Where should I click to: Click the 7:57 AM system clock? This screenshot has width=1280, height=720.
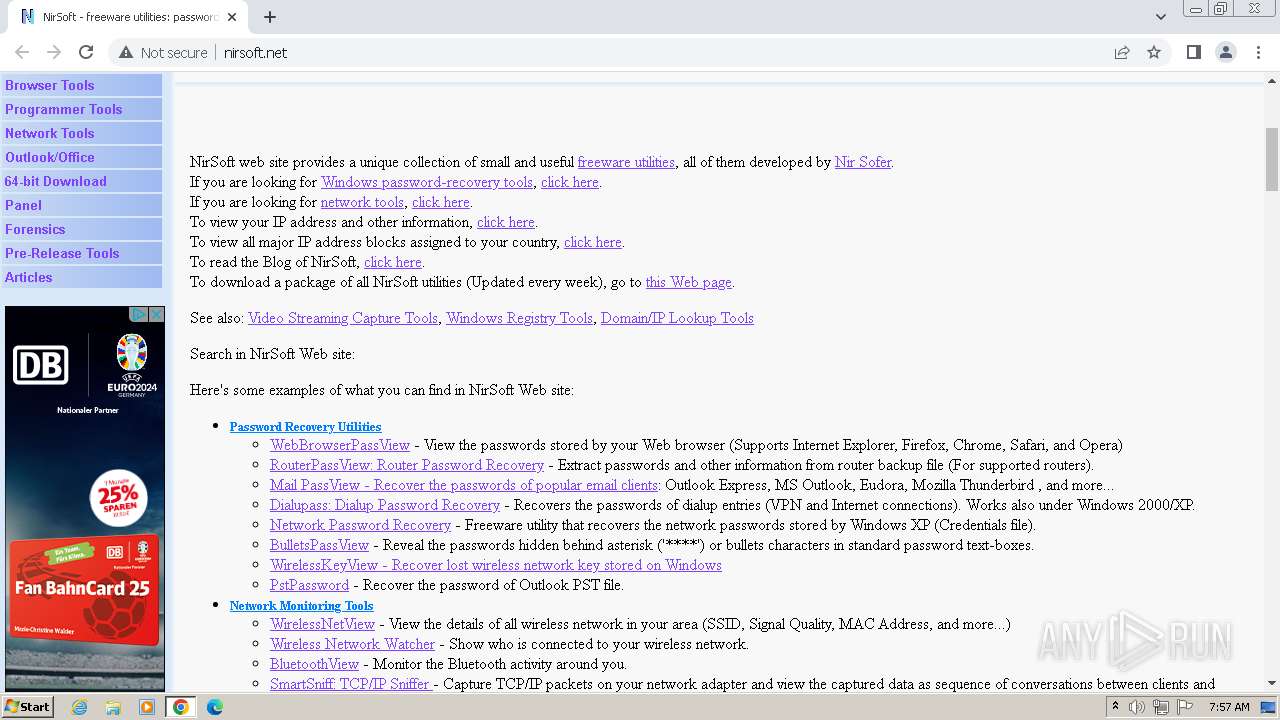1229,707
